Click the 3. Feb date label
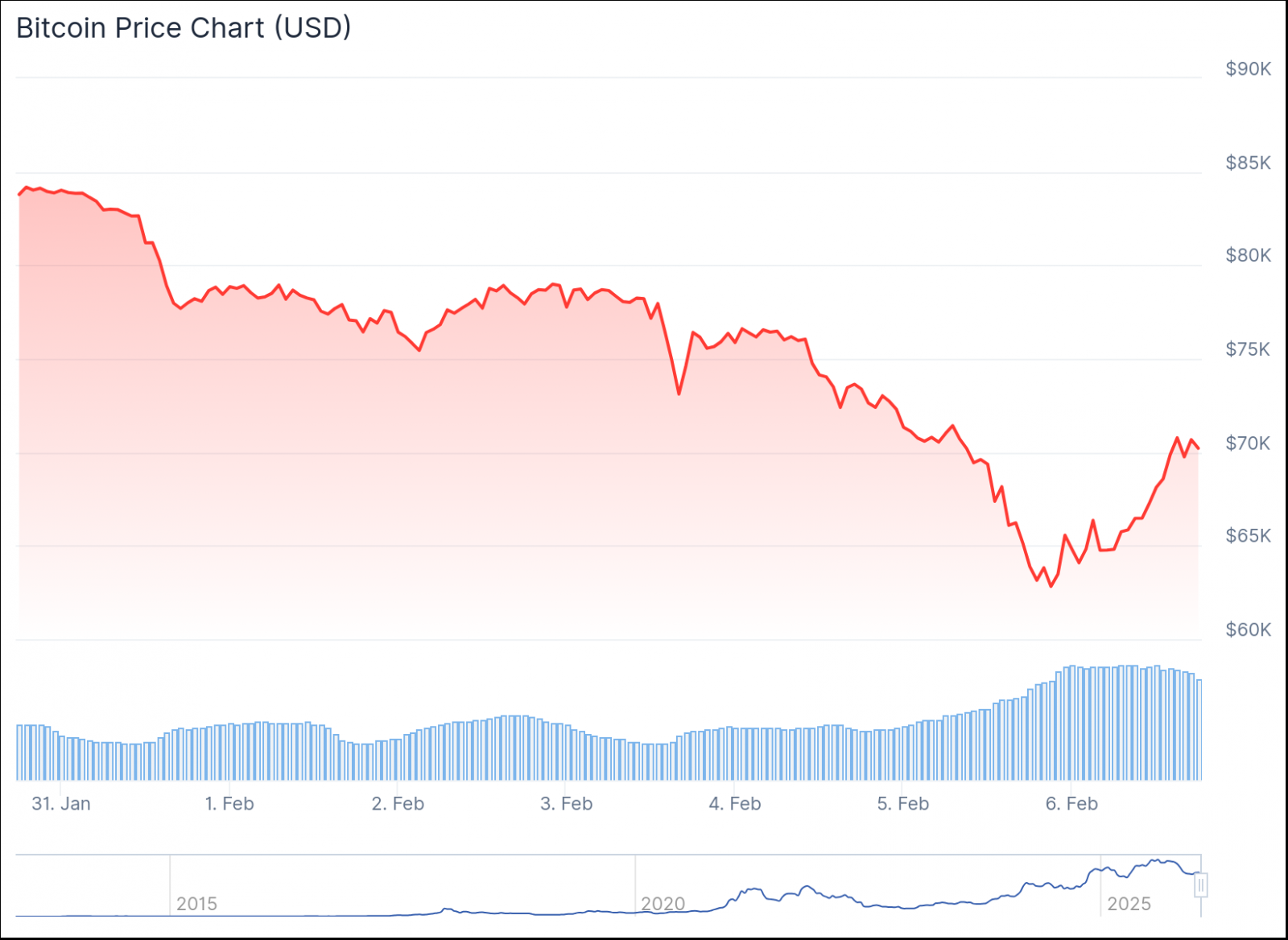This screenshot has width=1288, height=940. point(566,803)
